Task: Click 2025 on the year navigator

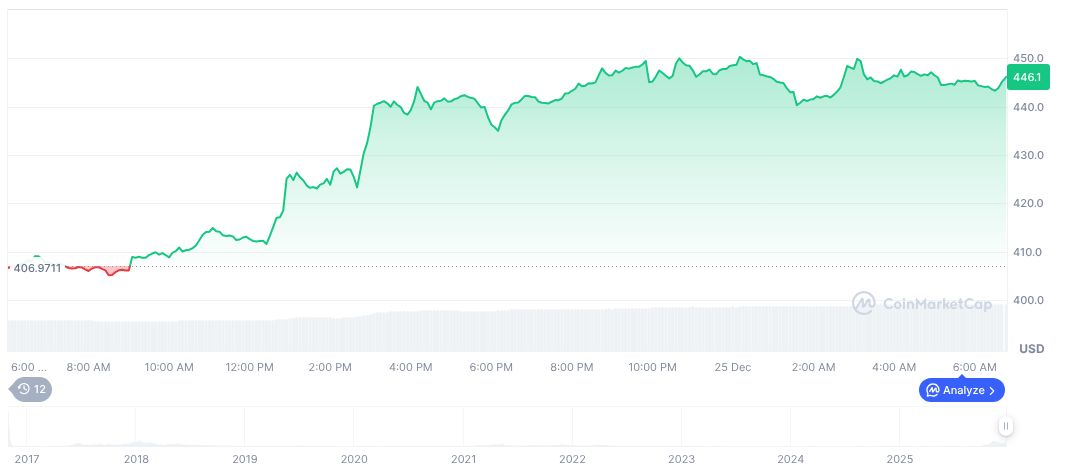Action: click(900, 459)
